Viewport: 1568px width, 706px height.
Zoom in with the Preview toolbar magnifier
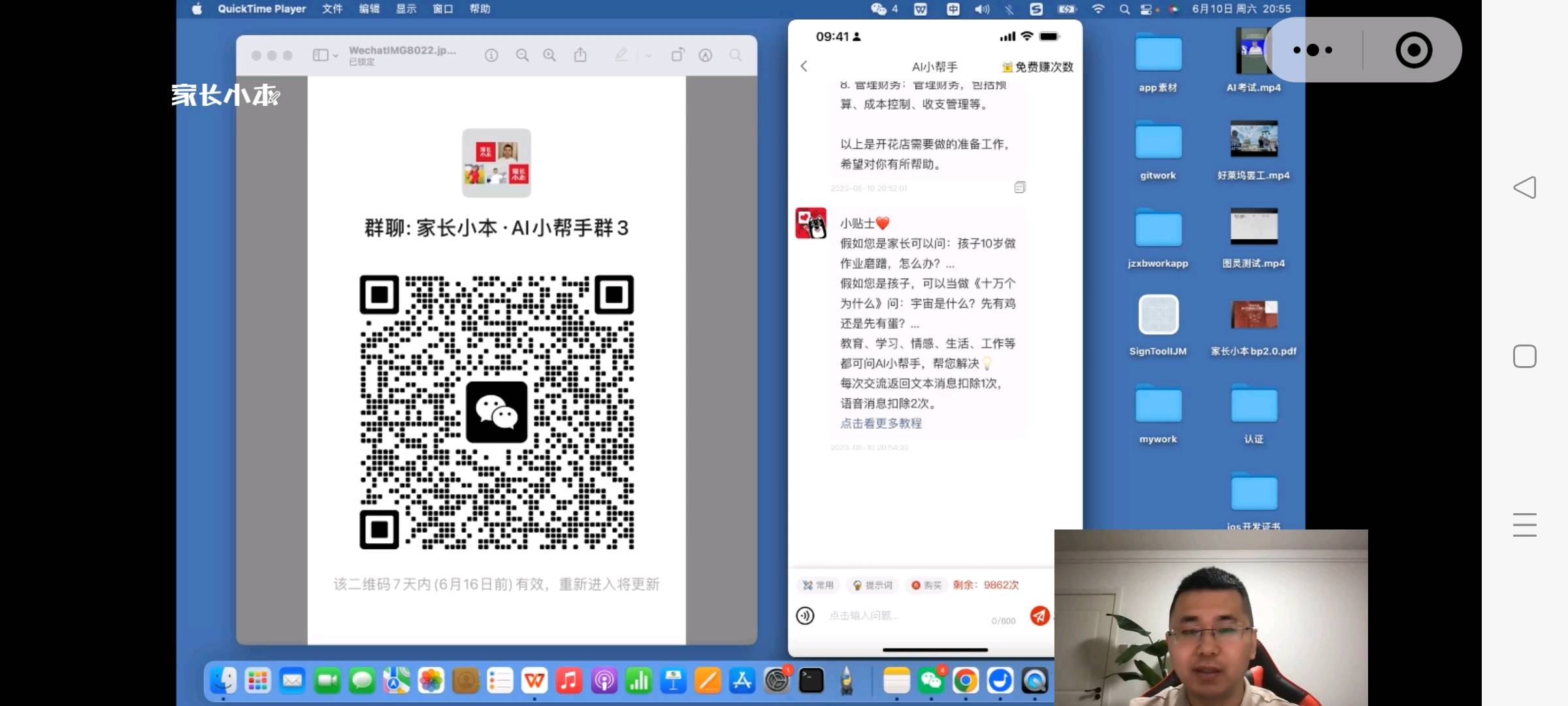tap(549, 56)
